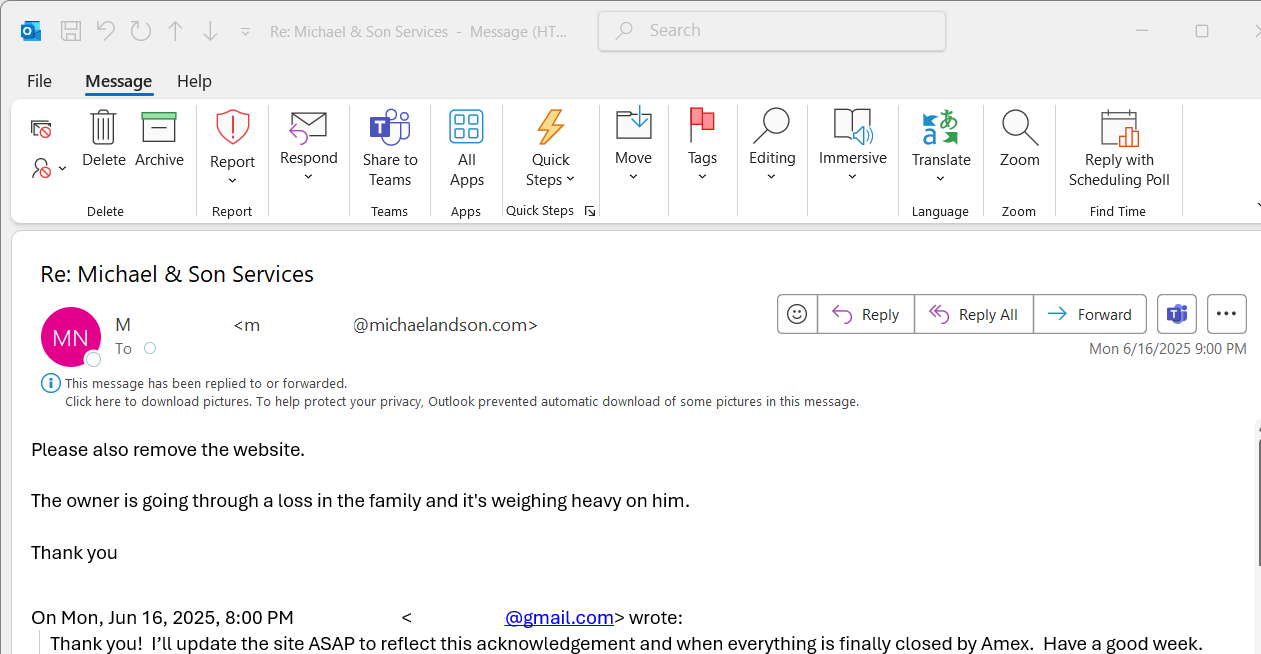Click the Delete trash can icon

pyautogui.click(x=104, y=129)
